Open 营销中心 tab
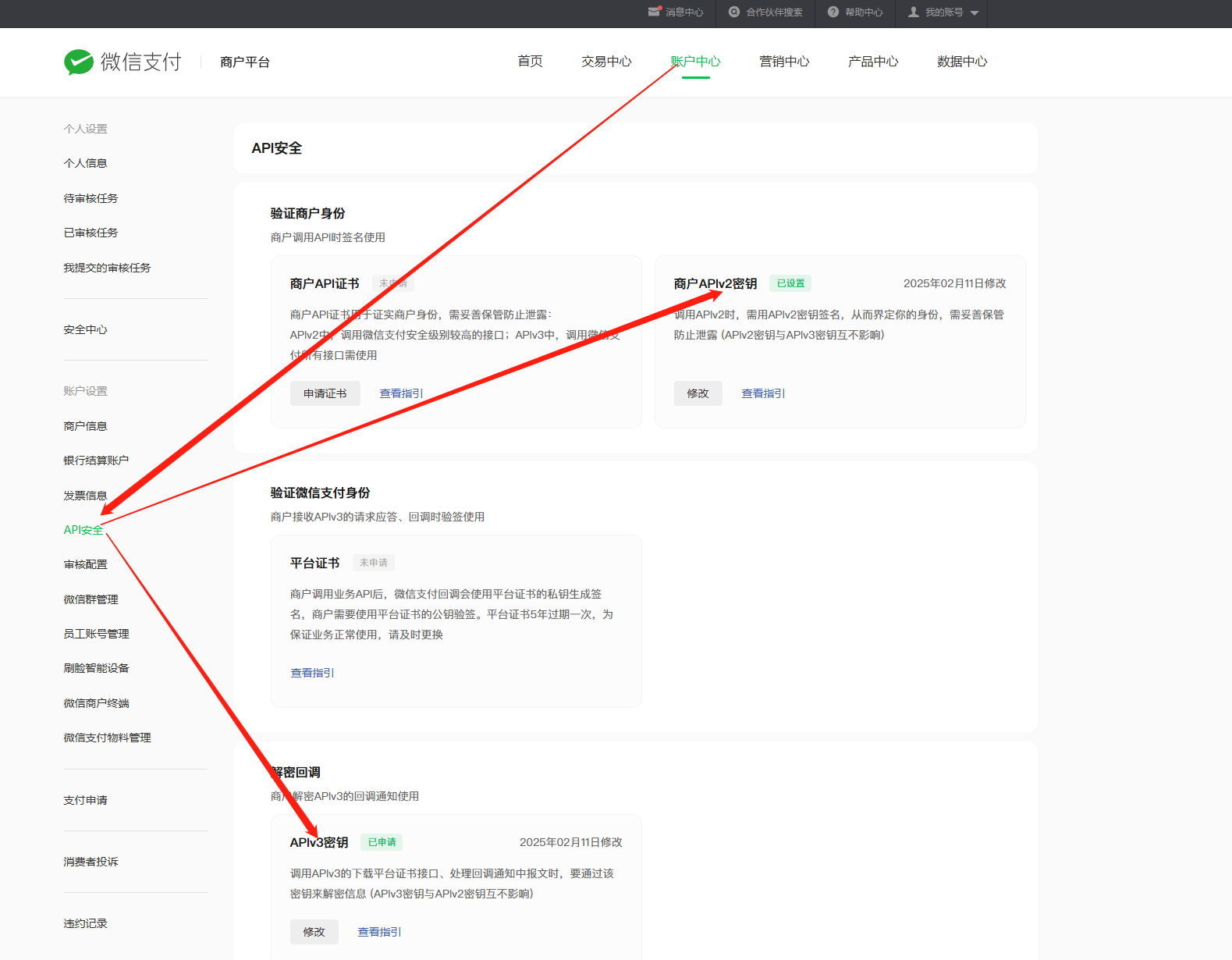The height and width of the screenshot is (960, 1232). point(784,62)
